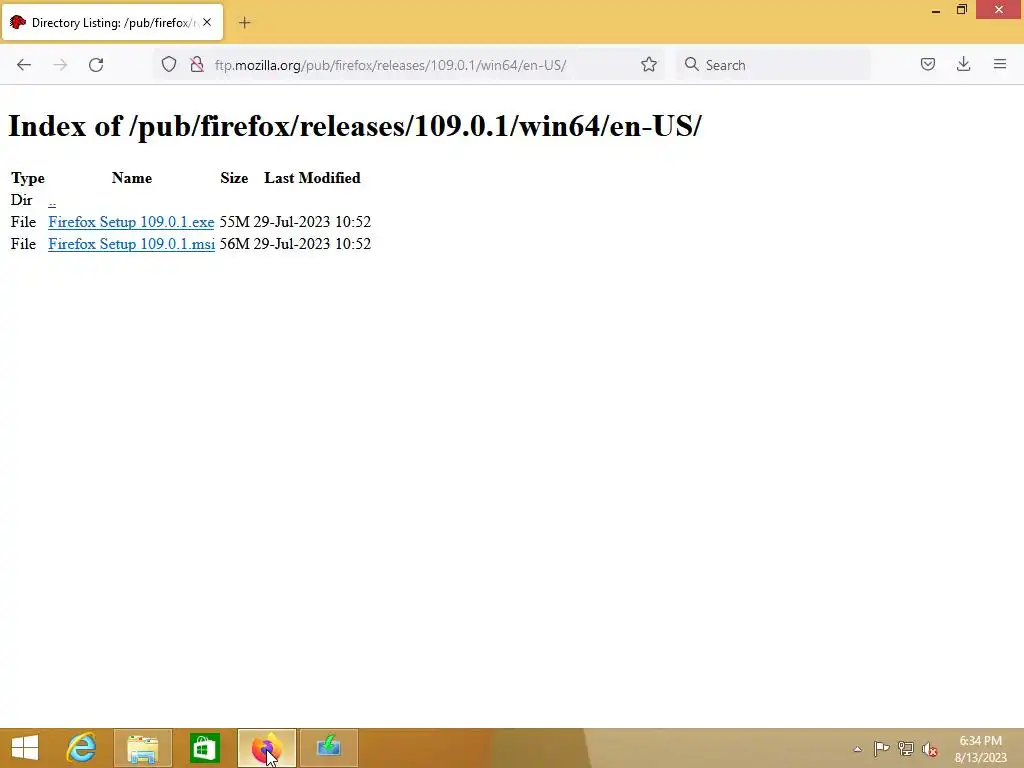Open the Firefox application menu
The width and height of the screenshot is (1024, 768).
999,64
